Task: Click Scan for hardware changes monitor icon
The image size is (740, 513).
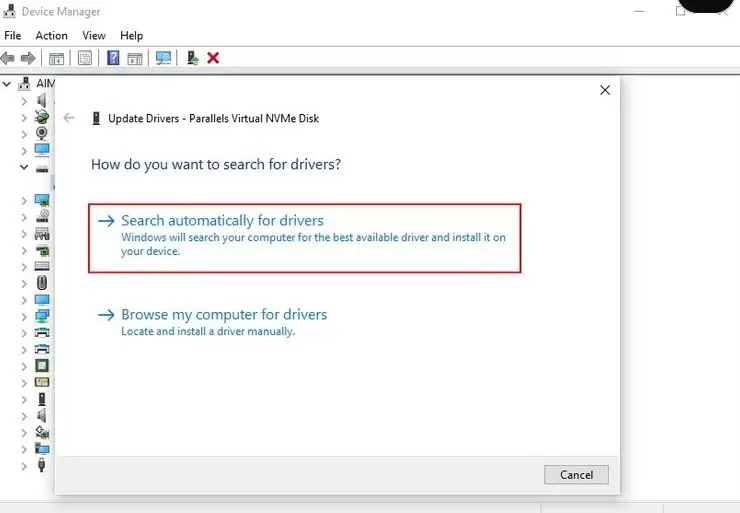Action: 163,58
